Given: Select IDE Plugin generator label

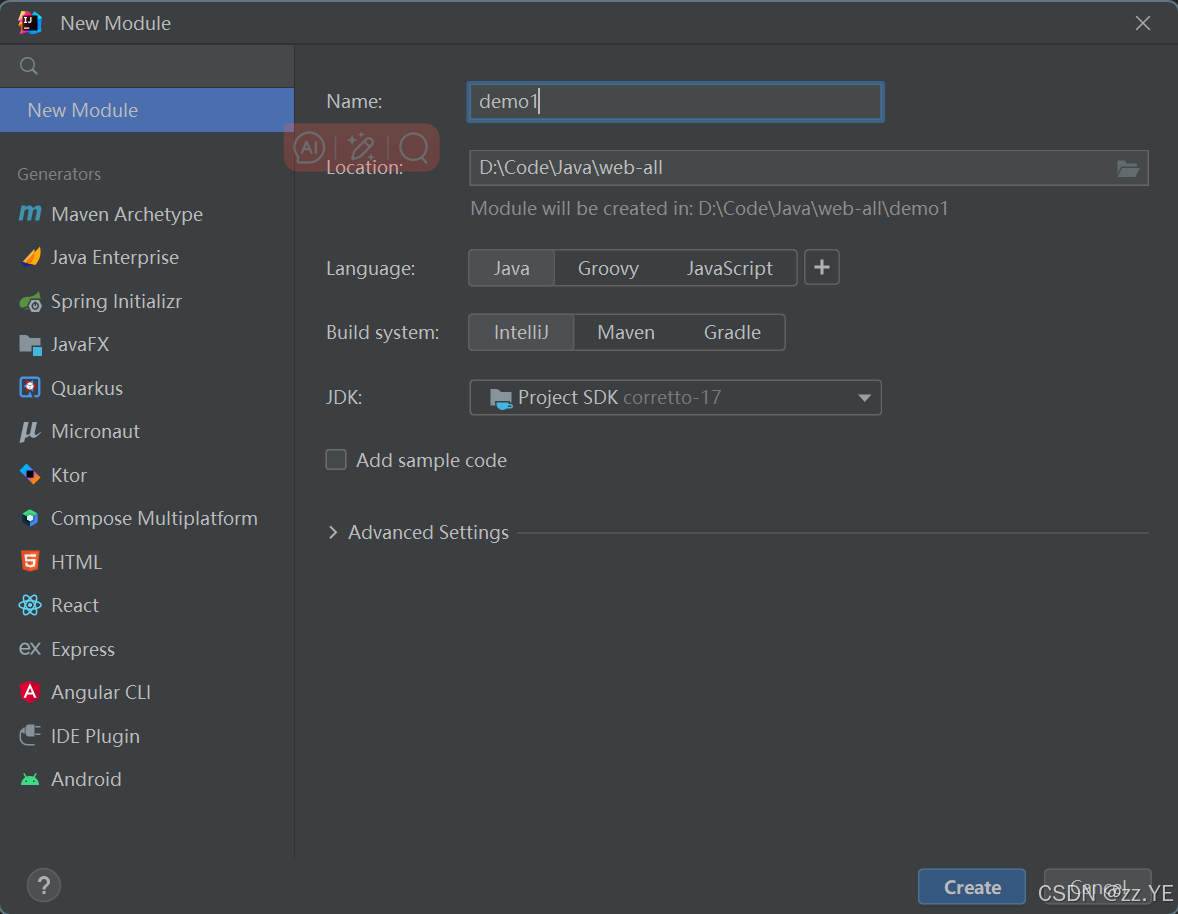Looking at the screenshot, I should [95, 736].
